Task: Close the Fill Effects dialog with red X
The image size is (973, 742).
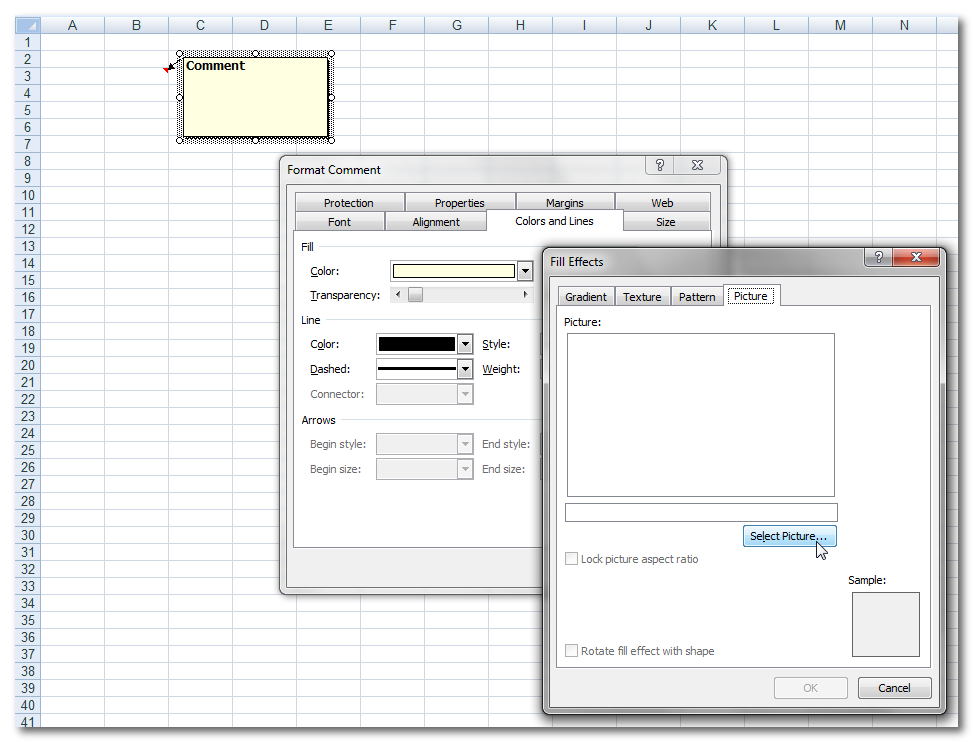Action: (916, 258)
